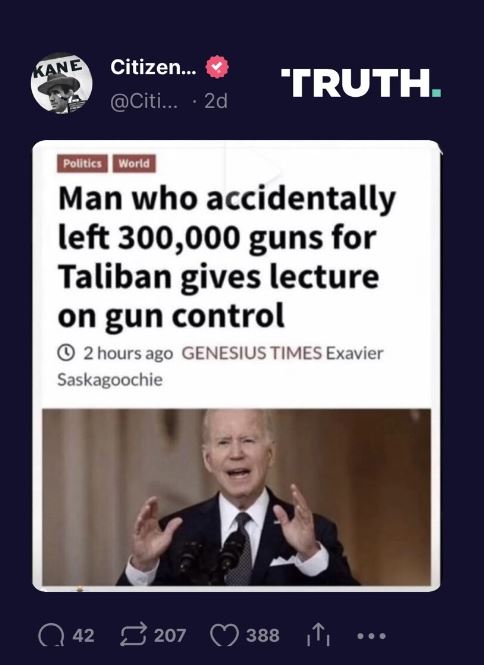The height and width of the screenshot is (665, 484).
Task: Click the @Citi... username handle
Action: [x=145, y=101]
